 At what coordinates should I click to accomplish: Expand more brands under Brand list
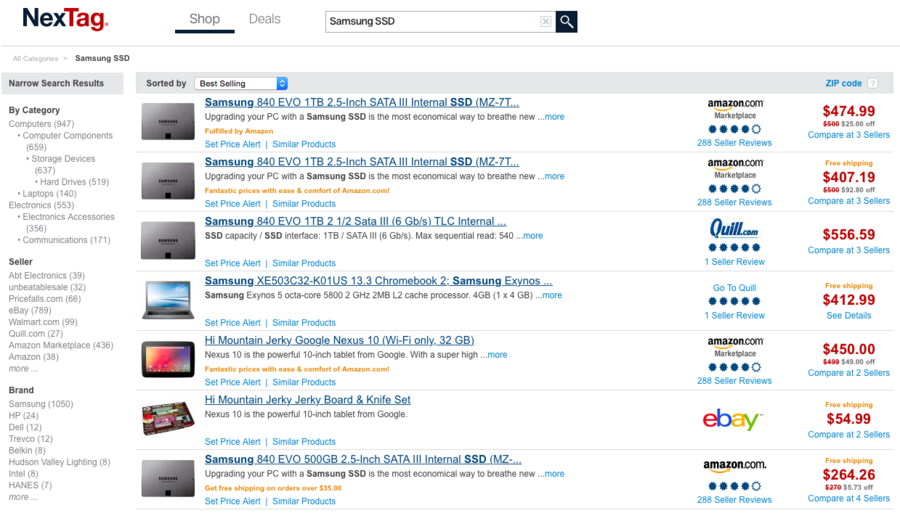point(23,498)
